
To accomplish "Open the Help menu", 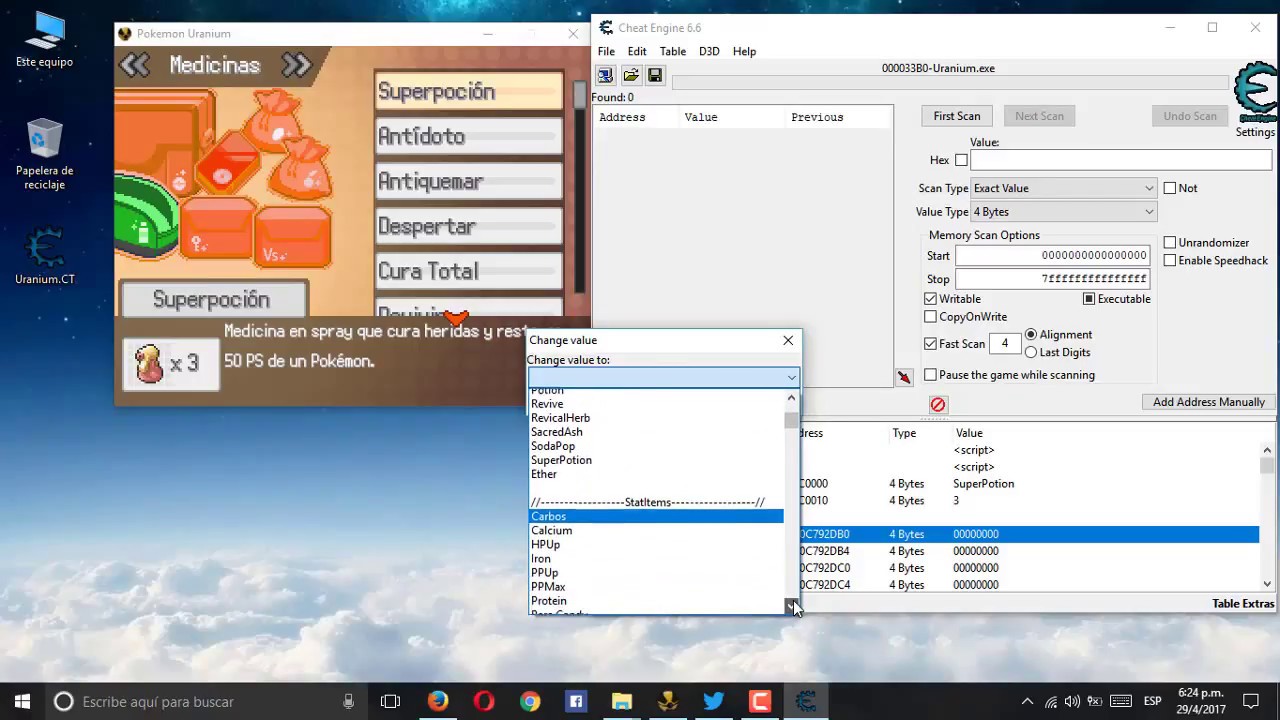I will pyautogui.click(x=744, y=51).
